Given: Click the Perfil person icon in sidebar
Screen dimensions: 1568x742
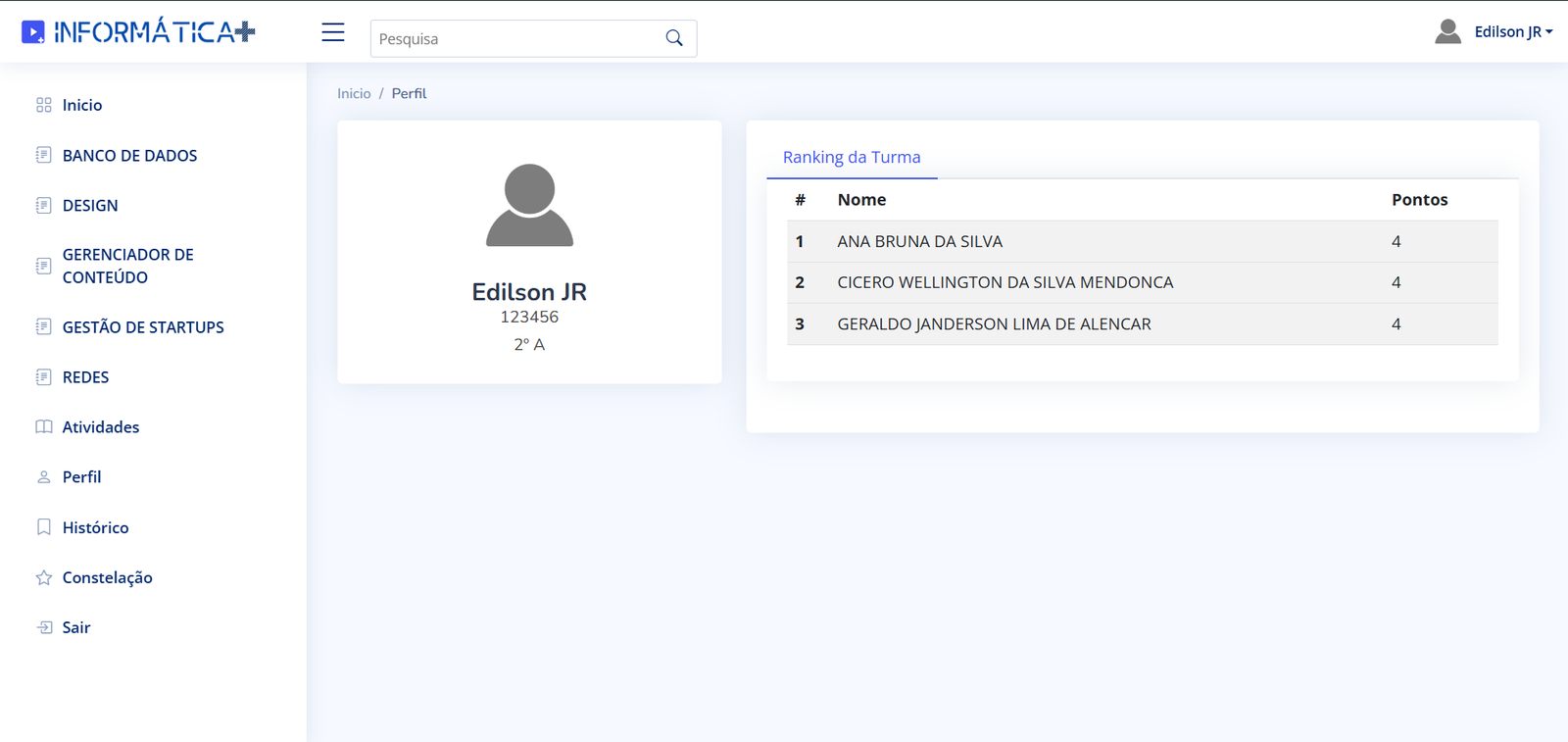Looking at the screenshot, I should point(44,477).
